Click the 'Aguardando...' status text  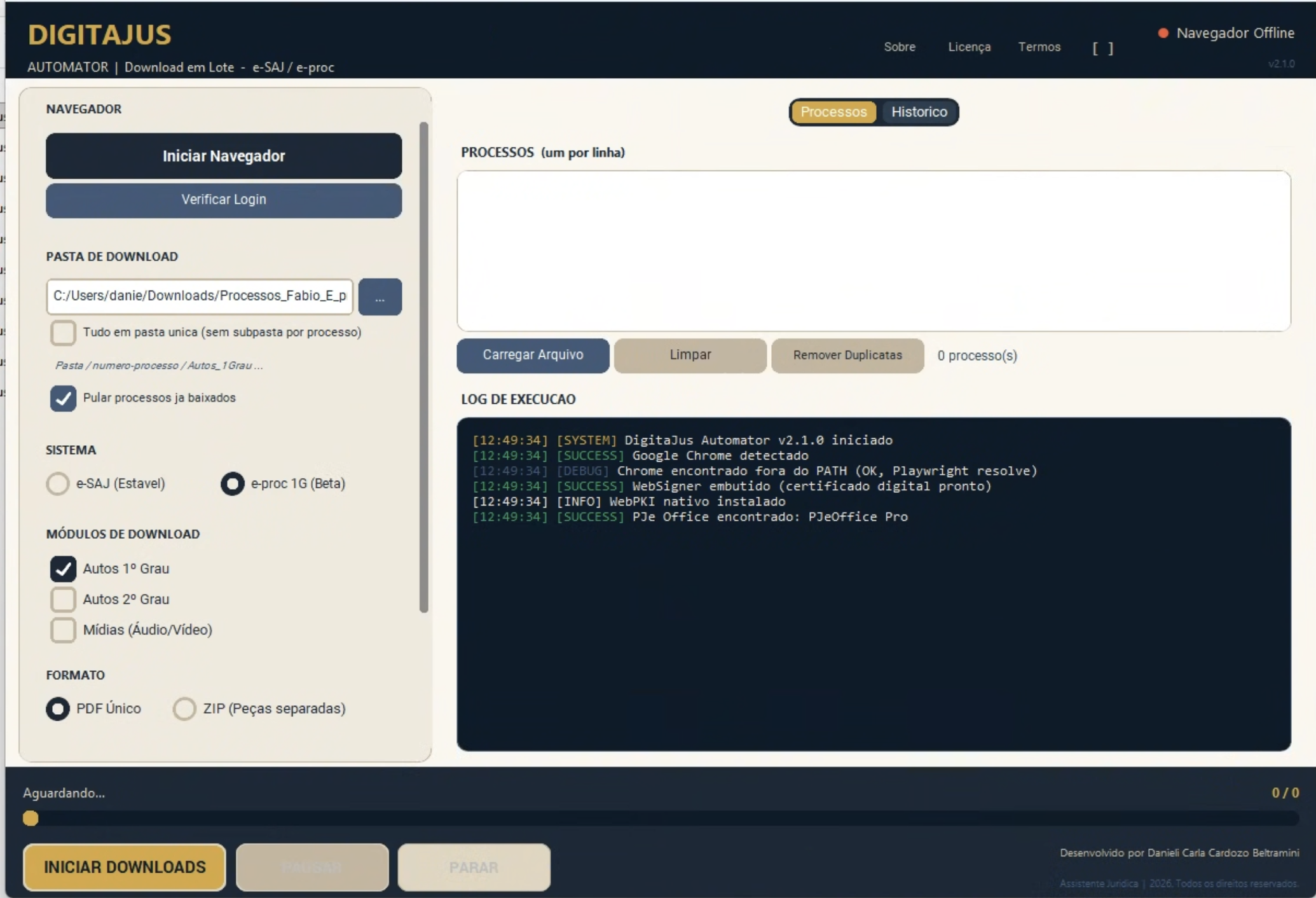coord(64,793)
